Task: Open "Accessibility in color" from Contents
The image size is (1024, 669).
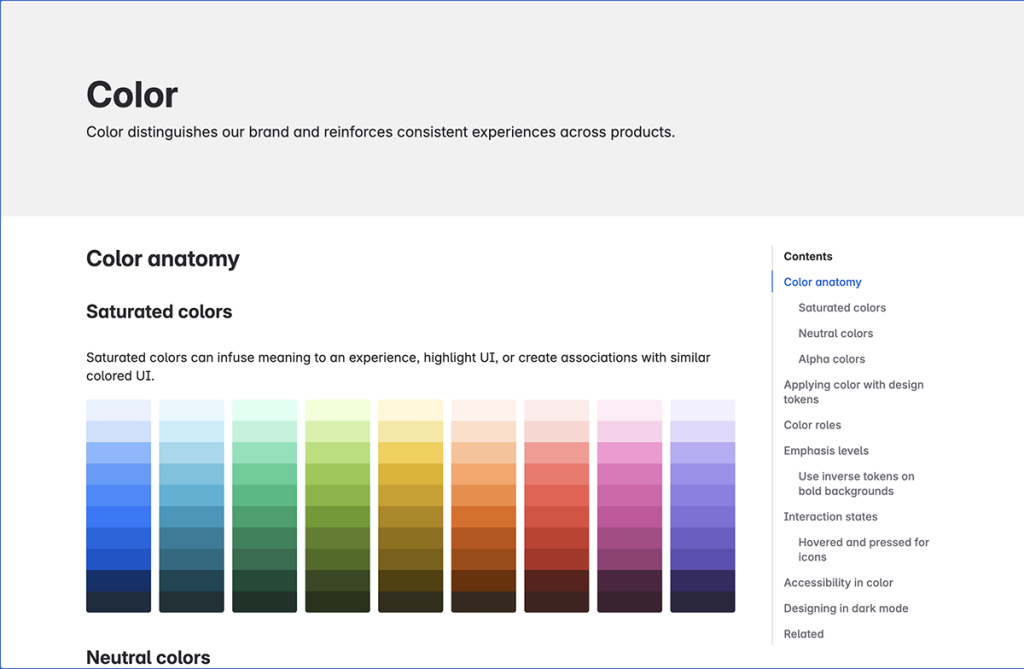Action: click(838, 582)
